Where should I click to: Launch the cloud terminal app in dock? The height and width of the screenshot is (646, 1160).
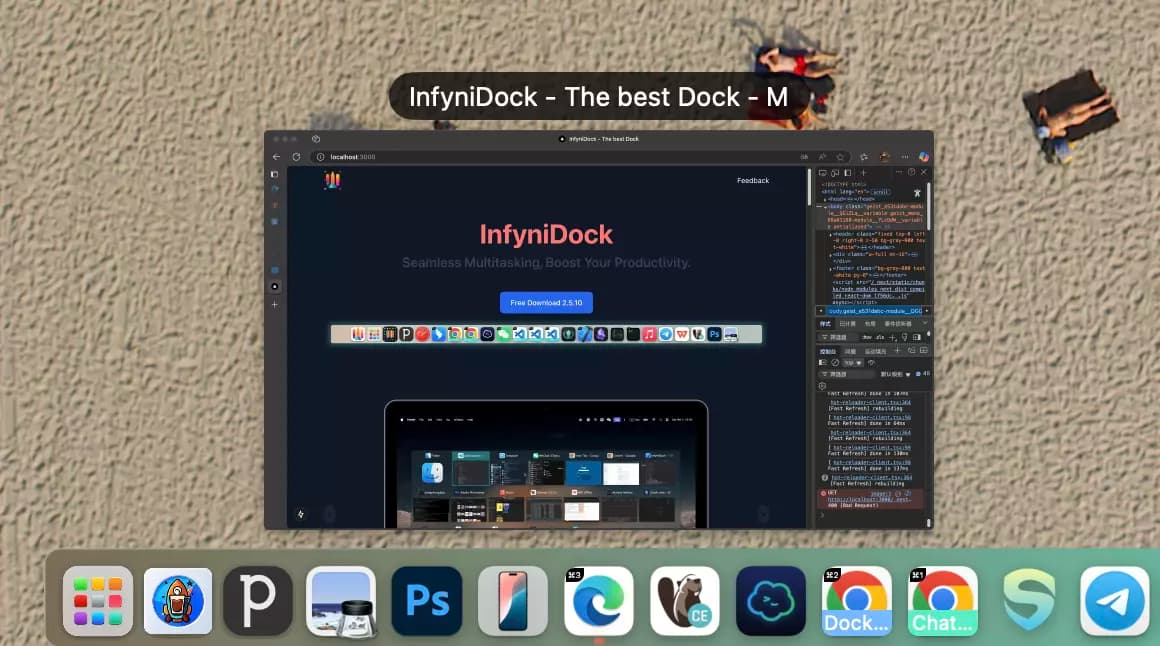(x=770, y=601)
